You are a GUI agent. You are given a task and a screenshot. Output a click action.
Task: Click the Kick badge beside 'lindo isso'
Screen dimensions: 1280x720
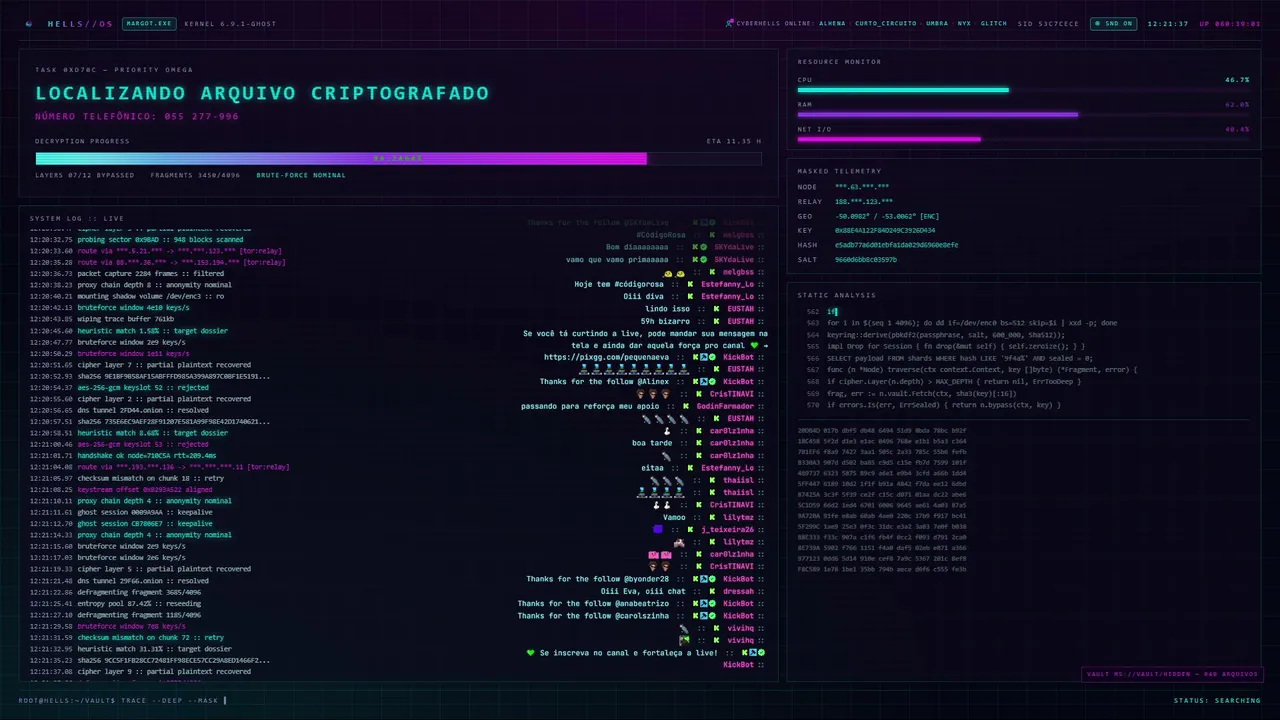[718, 309]
